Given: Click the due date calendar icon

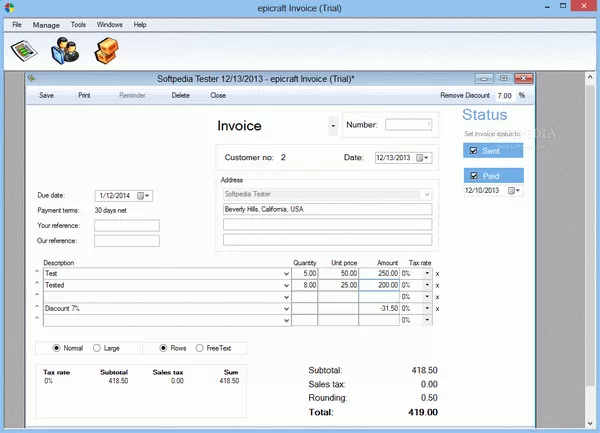Looking at the screenshot, I should pos(141,196).
